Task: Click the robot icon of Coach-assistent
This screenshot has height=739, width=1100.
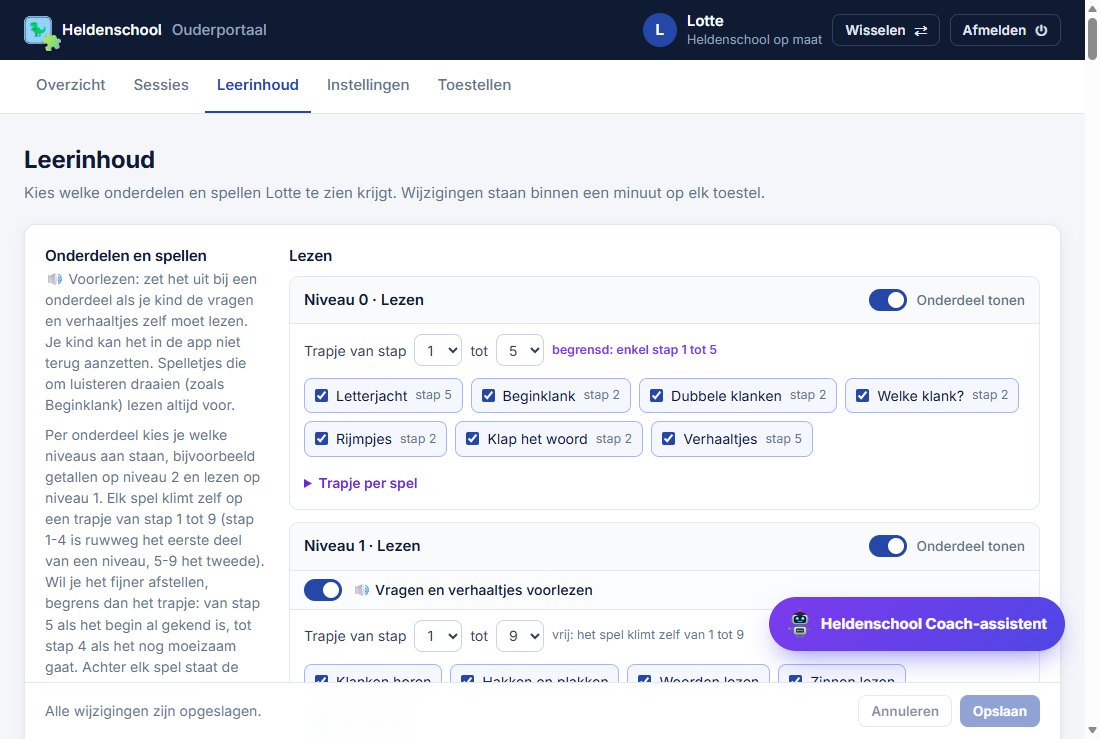Action: [x=800, y=624]
